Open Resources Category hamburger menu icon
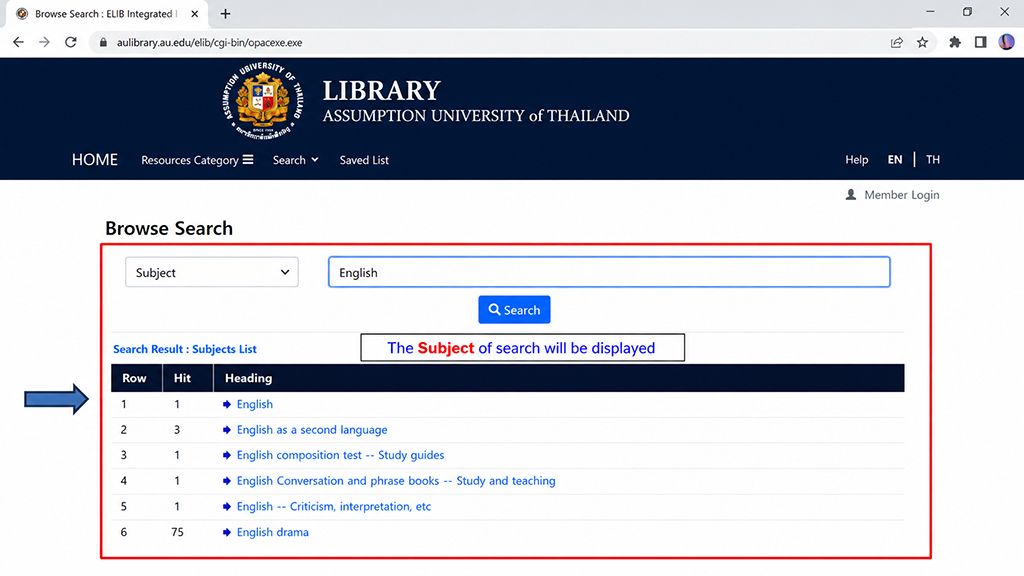Image resolution: width=1024 pixels, height=576 pixels. coord(248,159)
